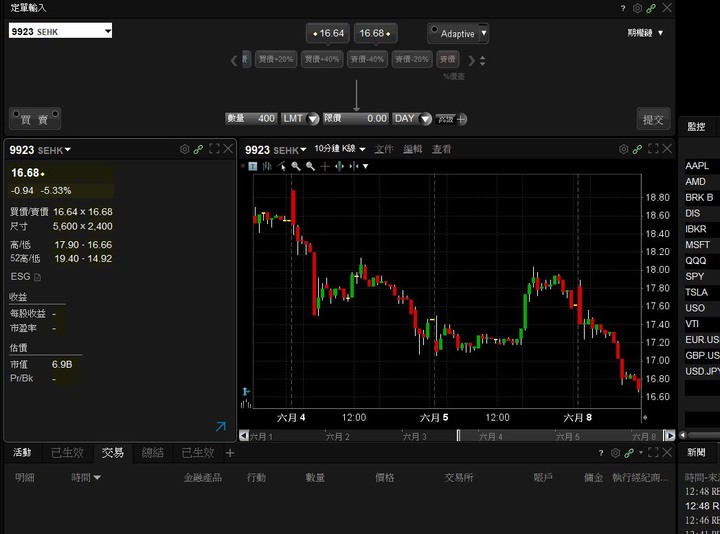Click quote details panel link chain icon
This screenshot has width=720, height=534.
198,149
